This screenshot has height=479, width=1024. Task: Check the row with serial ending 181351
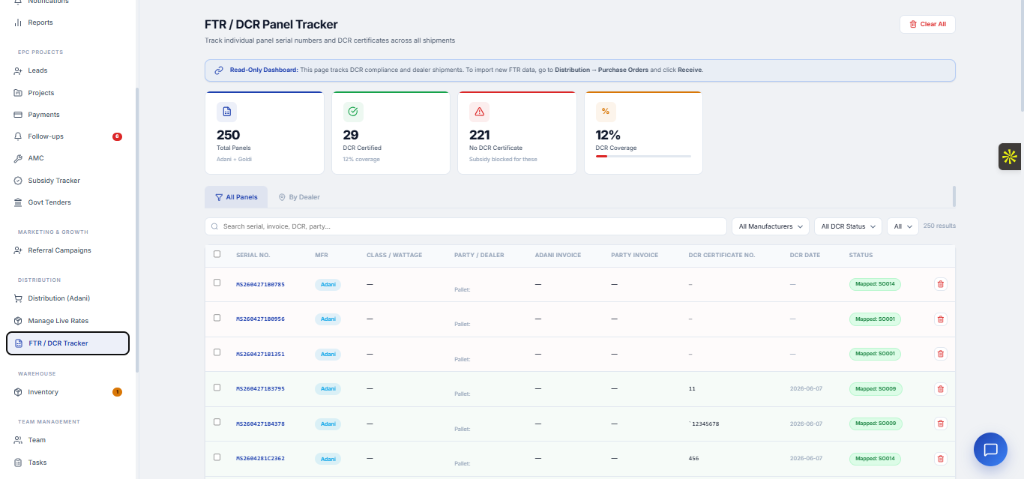(217, 352)
